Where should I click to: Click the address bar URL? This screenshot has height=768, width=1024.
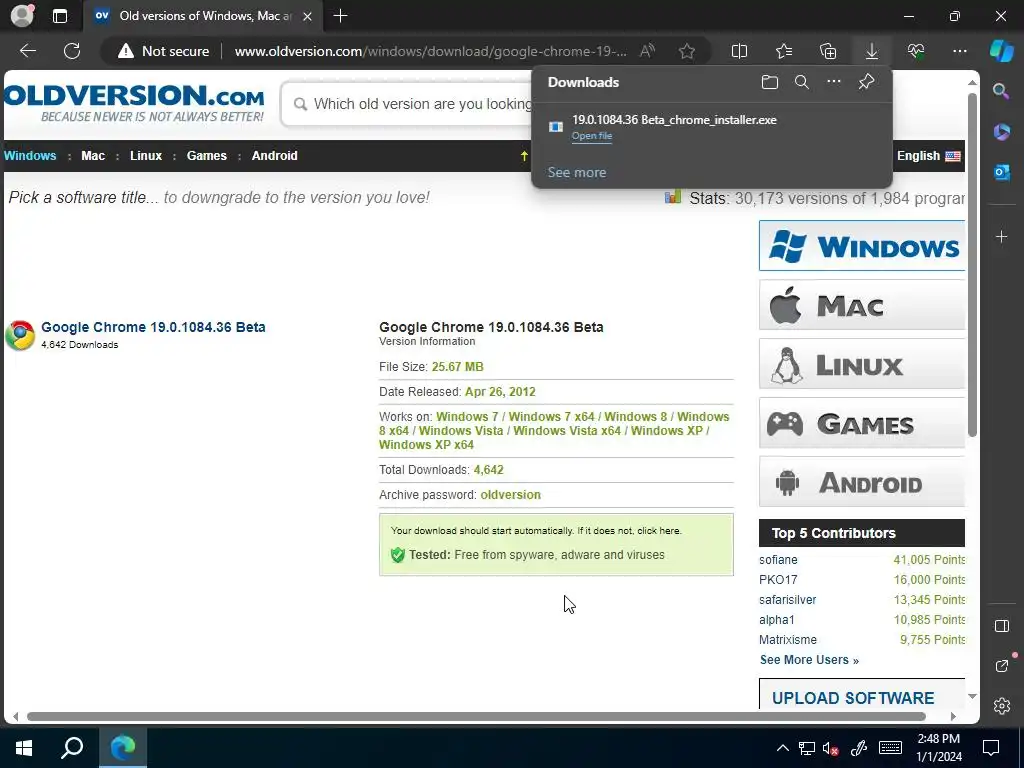[x=430, y=51]
